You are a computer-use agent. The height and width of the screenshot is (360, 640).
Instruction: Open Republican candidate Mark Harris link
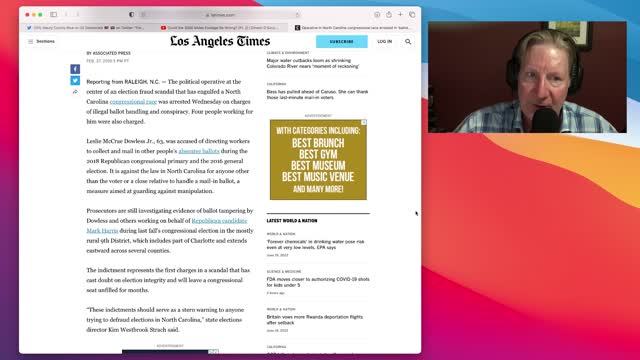point(167,226)
